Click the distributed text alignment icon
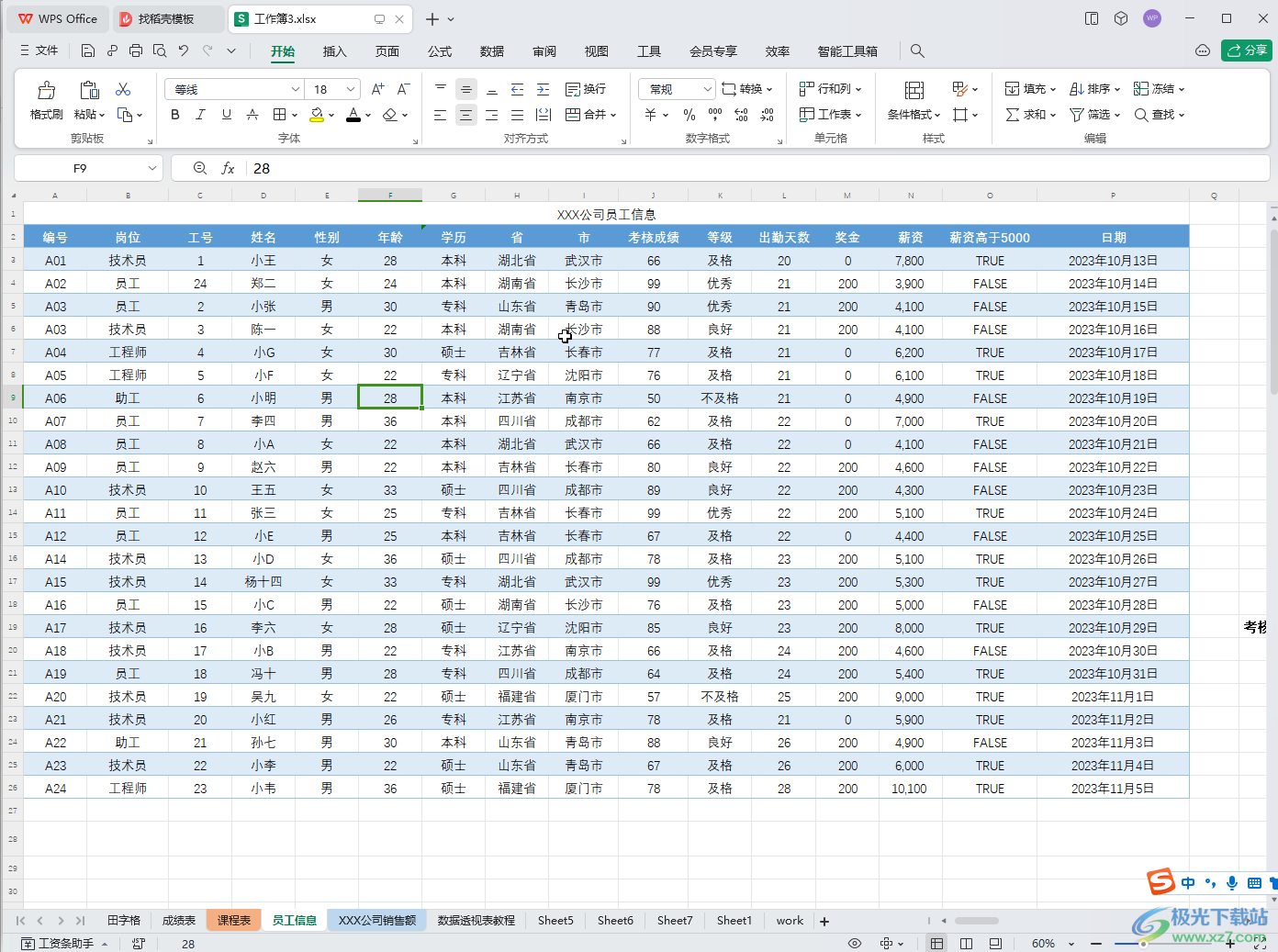 [x=544, y=115]
